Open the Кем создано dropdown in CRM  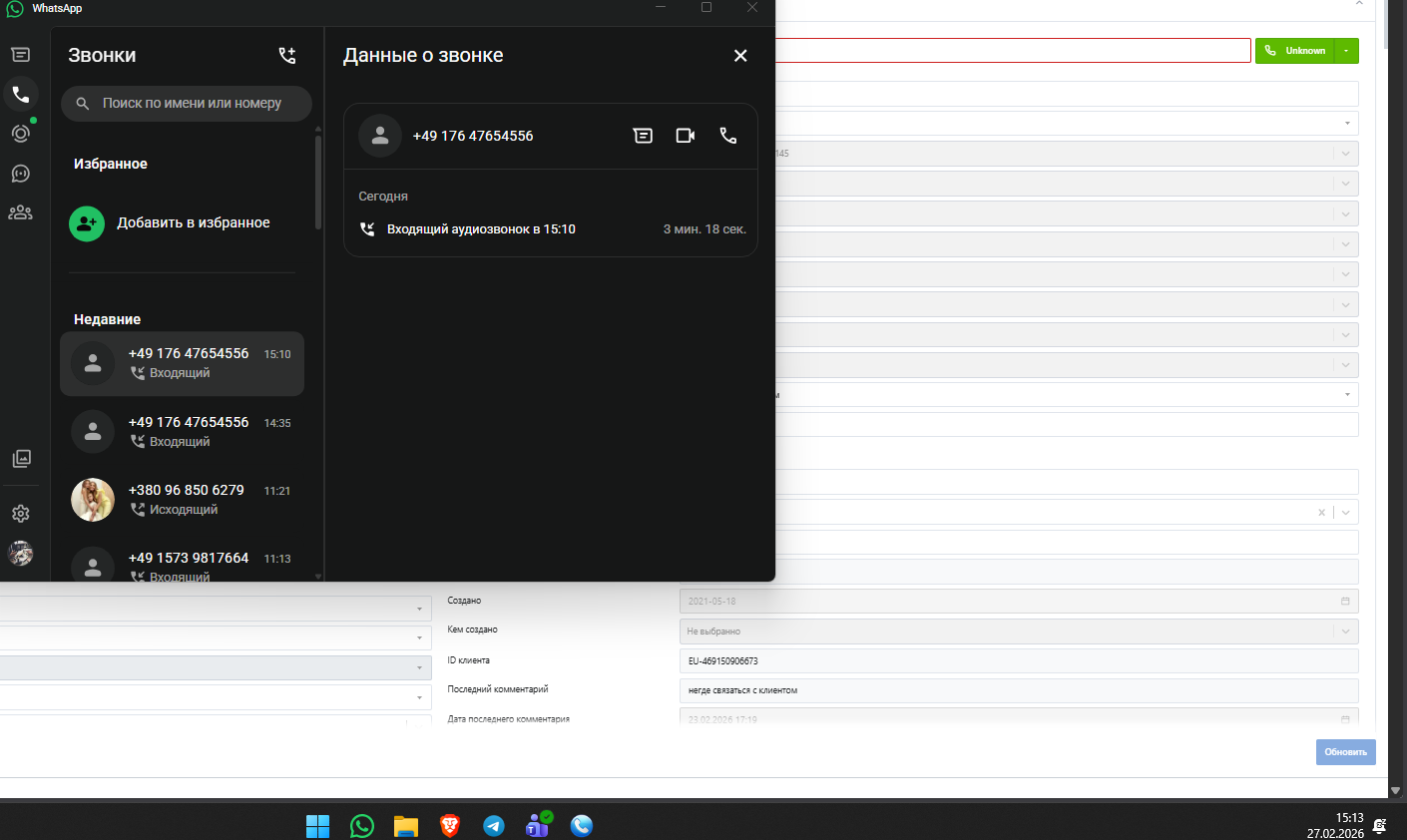tap(1019, 631)
